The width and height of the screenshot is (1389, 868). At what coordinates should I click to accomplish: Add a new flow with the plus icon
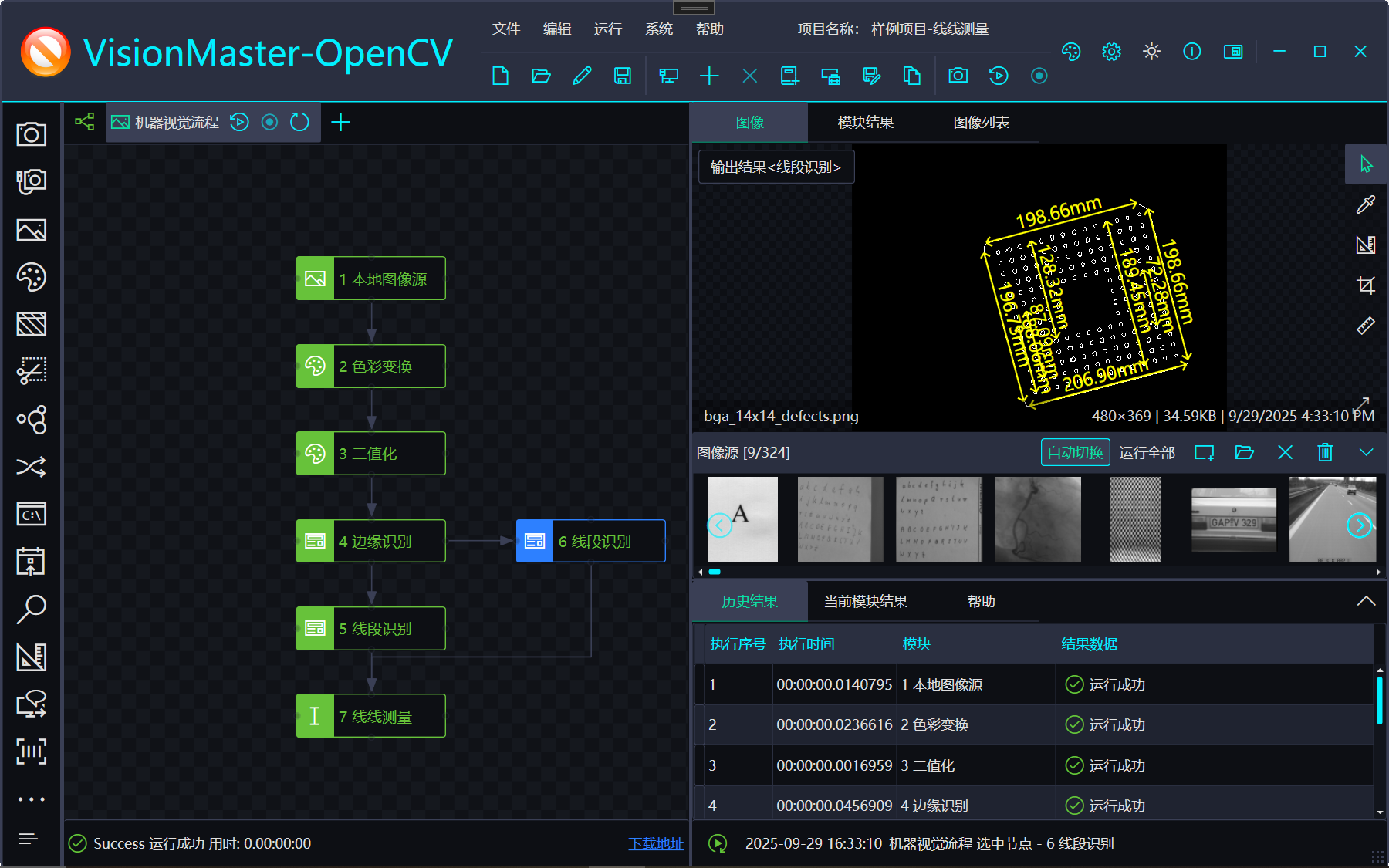(x=340, y=122)
